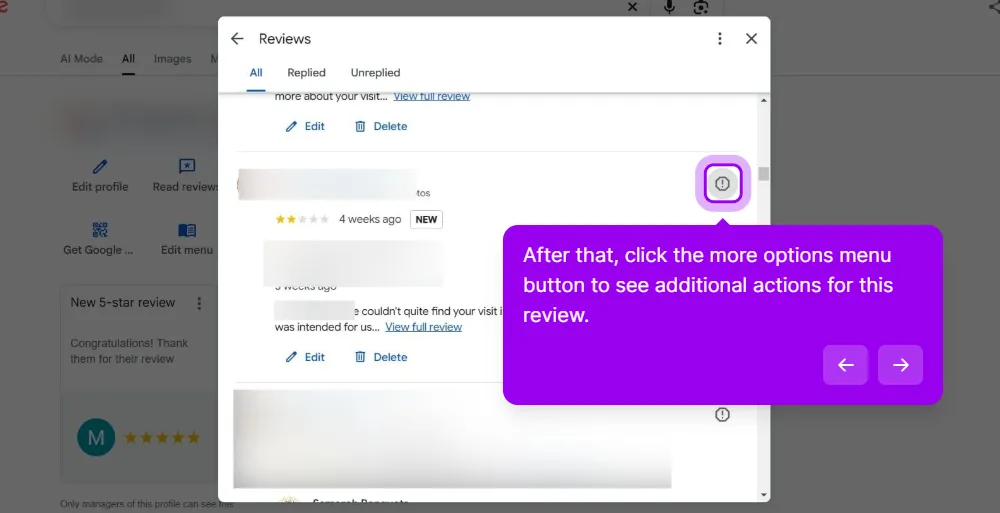The height and width of the screenshot is (513, 1000).
Task: Report the 2-star review with flag icon
Action: [723, 184]
